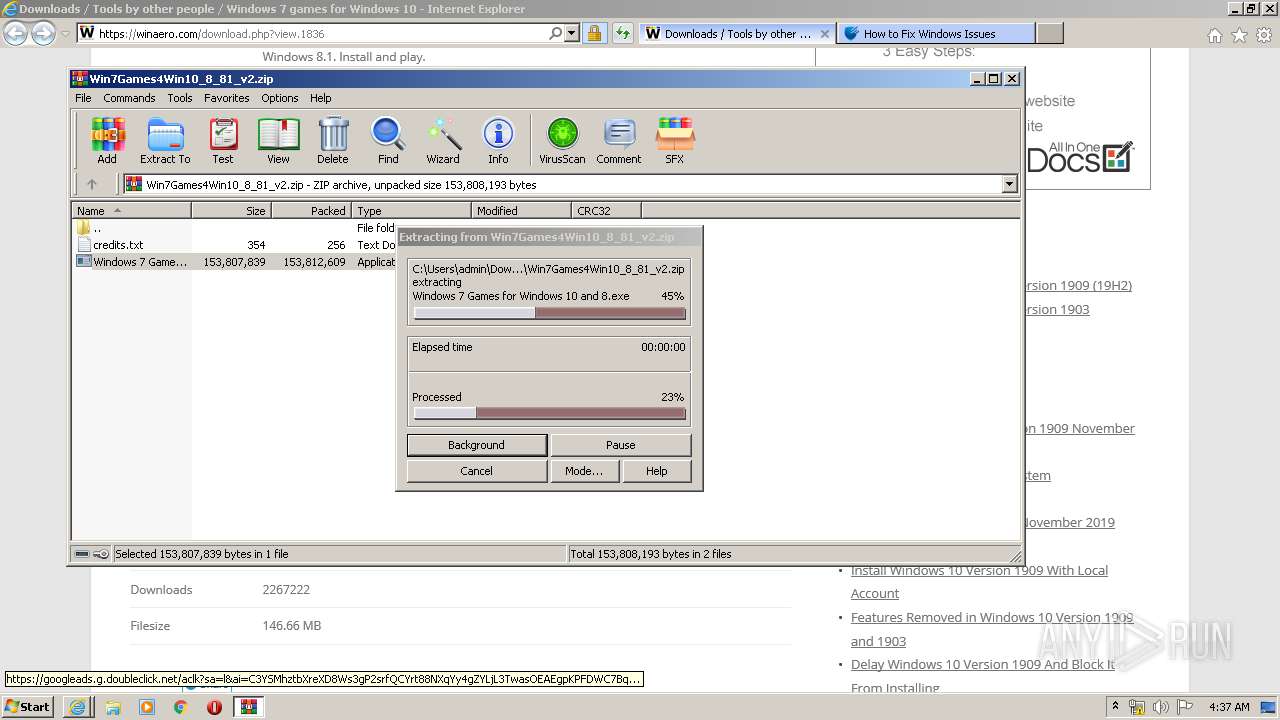The width and height of the screenshot is (1280, 720).
Task: Show hidden system tray icons
Action: coord(1115,707)
